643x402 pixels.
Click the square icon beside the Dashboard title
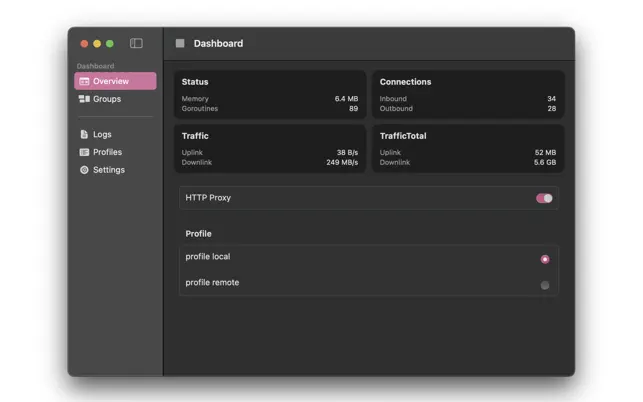[180, 44]
